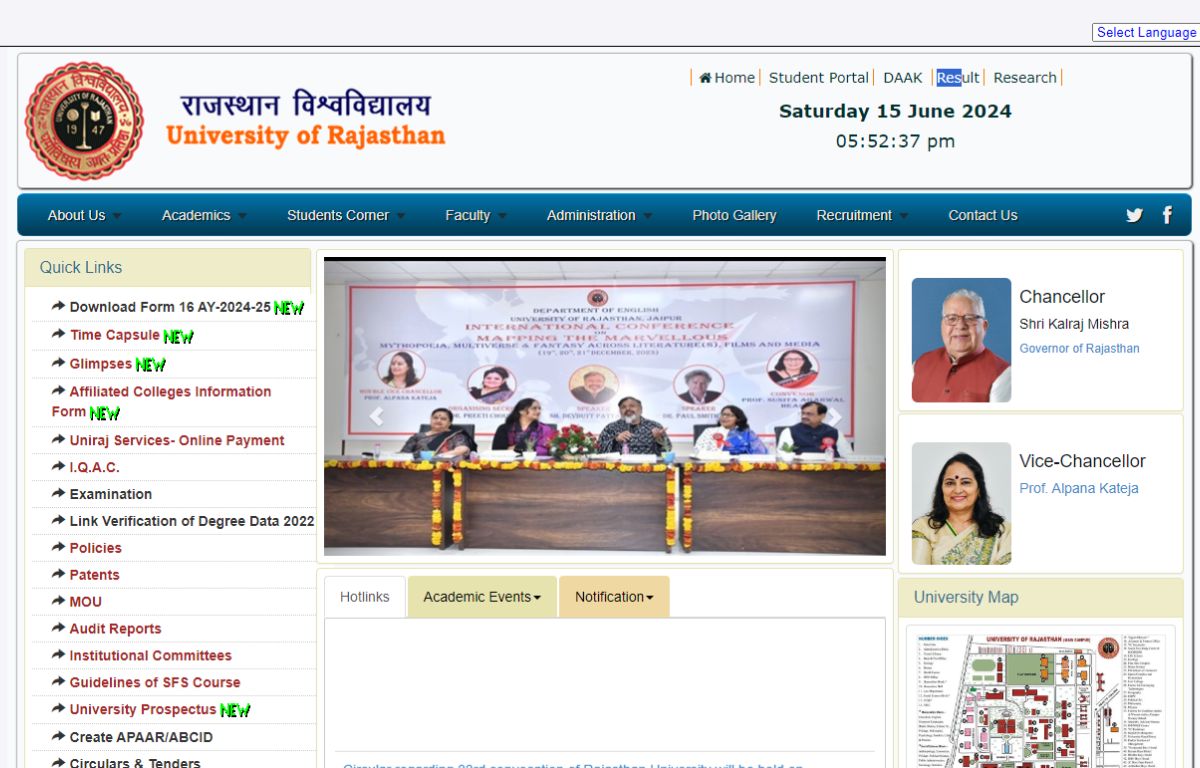This screenshot has width=1200, height=768.
Task: Open Uniraj Services- Online Payment link
Action: tap(177, 440)
